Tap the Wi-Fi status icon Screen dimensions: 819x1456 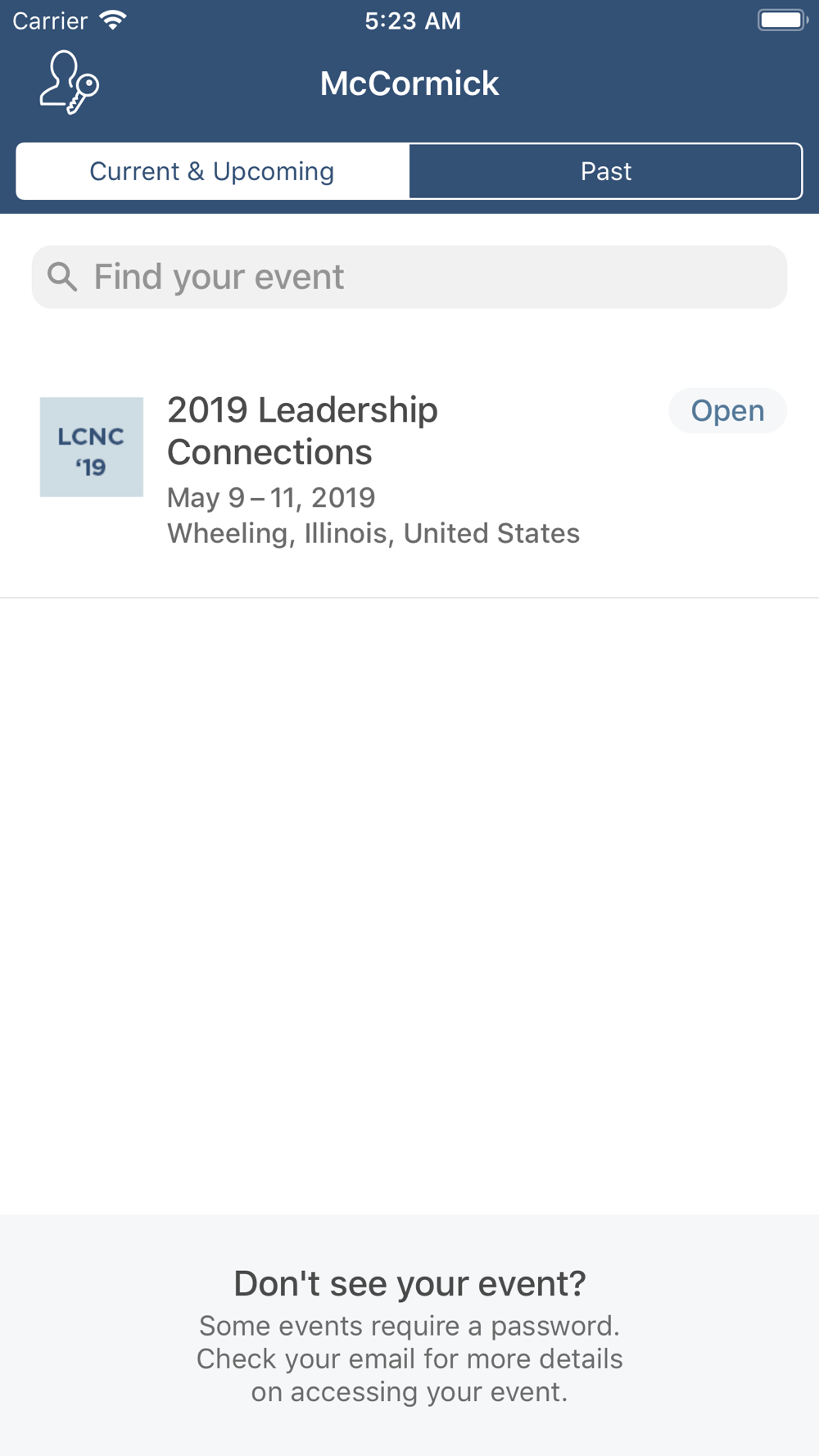click(x=113, y=20)
